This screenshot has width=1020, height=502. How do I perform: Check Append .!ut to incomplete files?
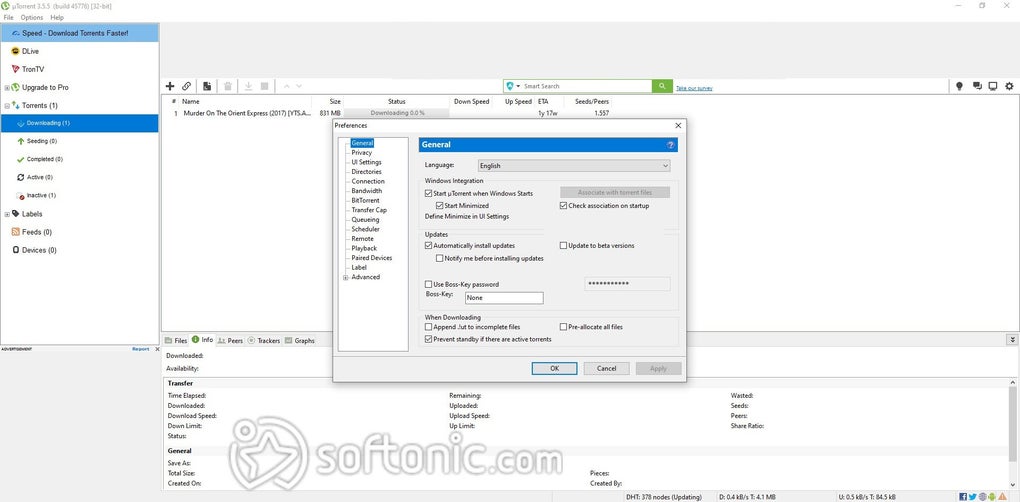428,327
